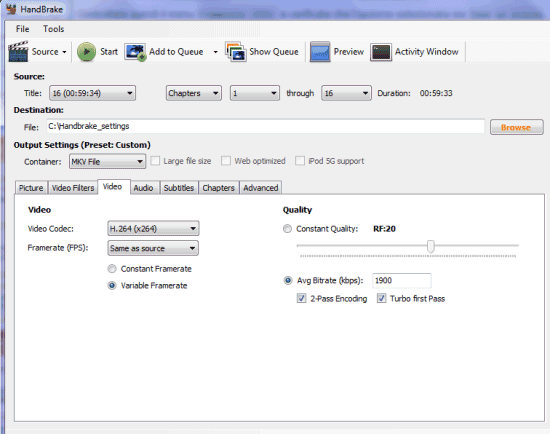Viewport: 550px width, 434px height.
Task: Expand the Add to Queue dropdown arrow
Action: (215, 52)
